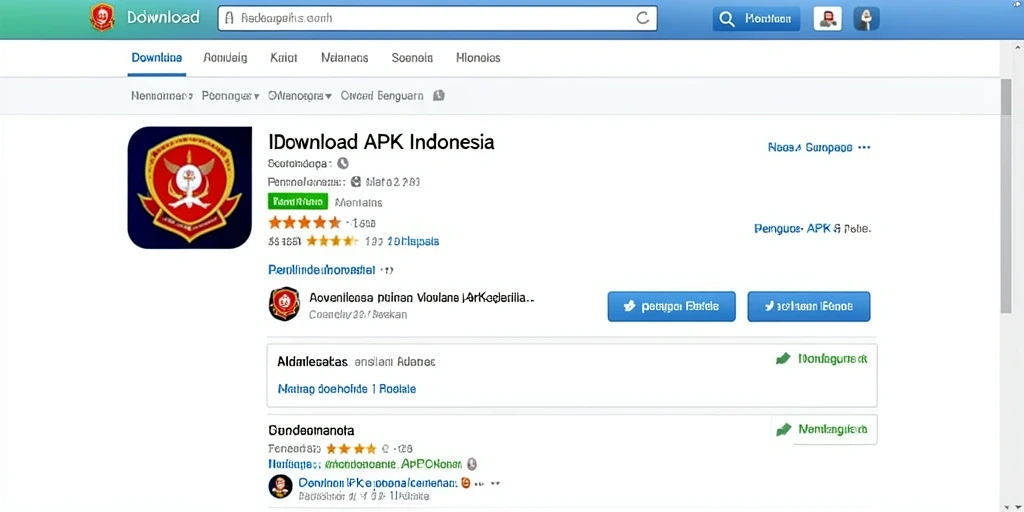
Task: Select the Malanans tab
Action: pos(345,57)
